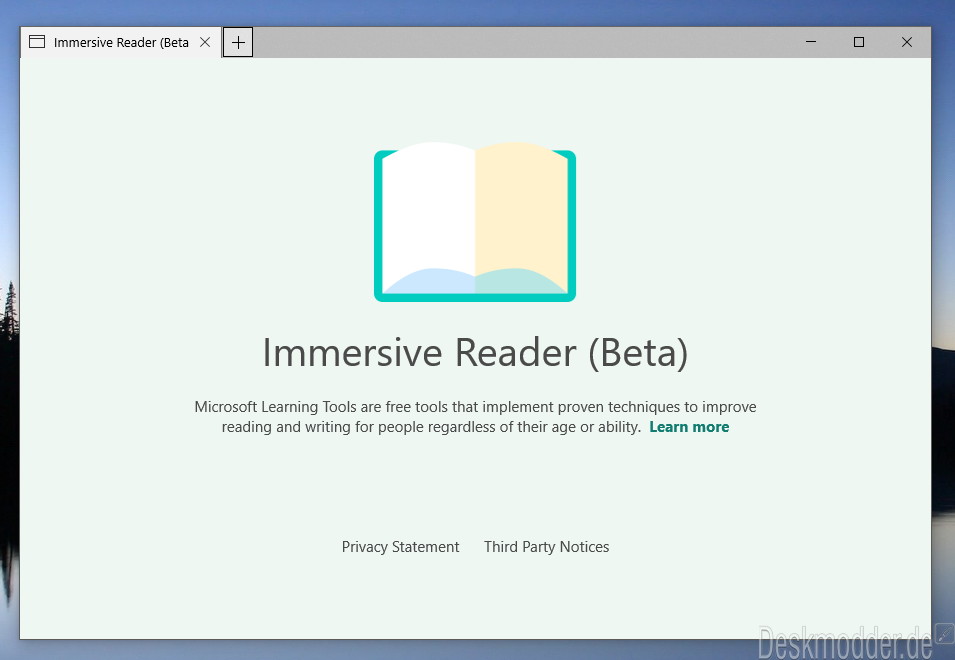
Task: Open the Third Party Notices link
Action: 546,547
